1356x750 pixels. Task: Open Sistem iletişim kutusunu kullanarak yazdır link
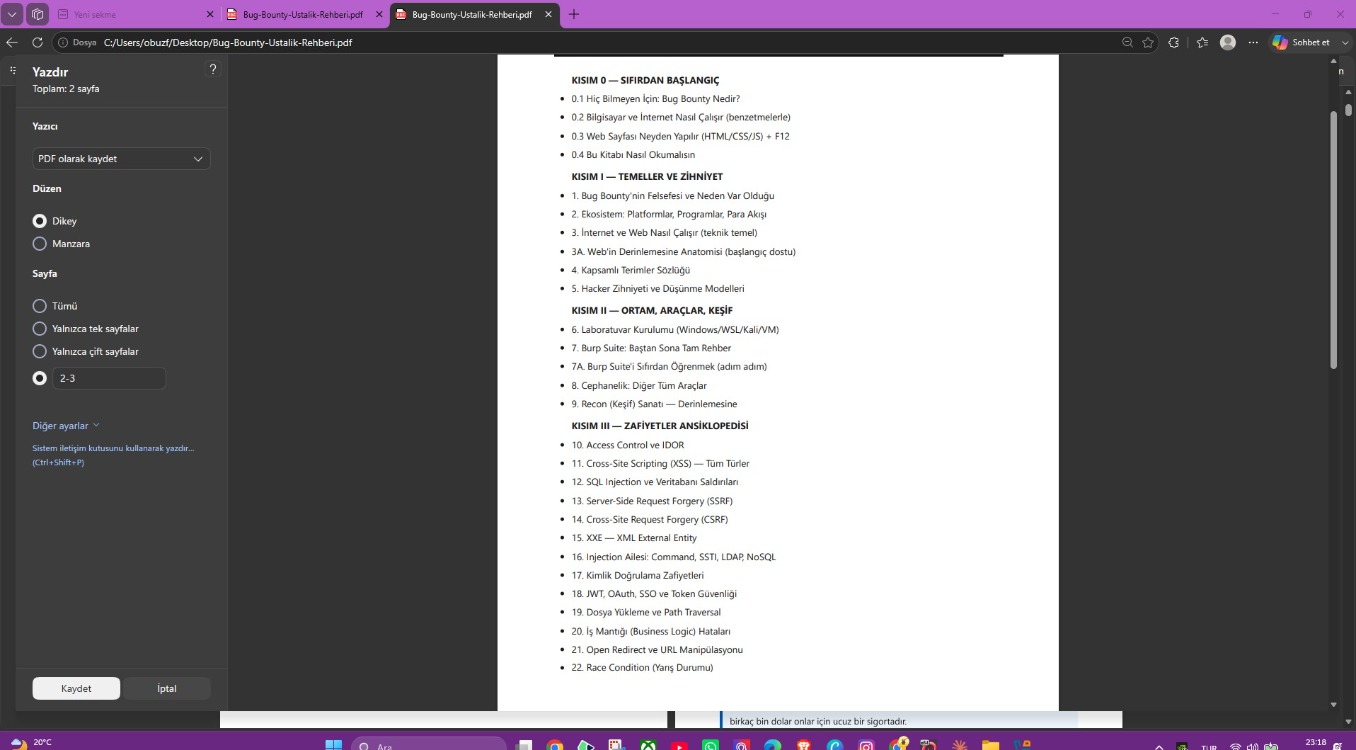click(x=113, y=455)
